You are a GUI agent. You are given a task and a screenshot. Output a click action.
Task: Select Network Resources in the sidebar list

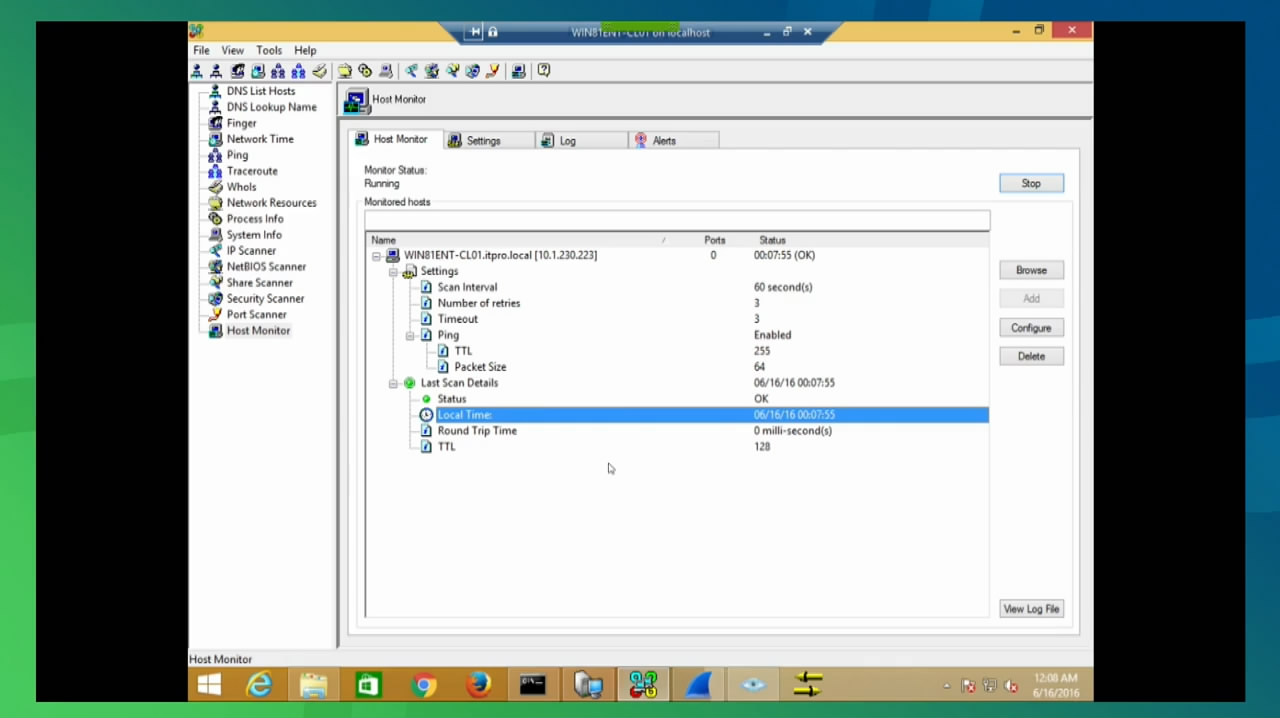pyautogui.click(x=271, y=203)
